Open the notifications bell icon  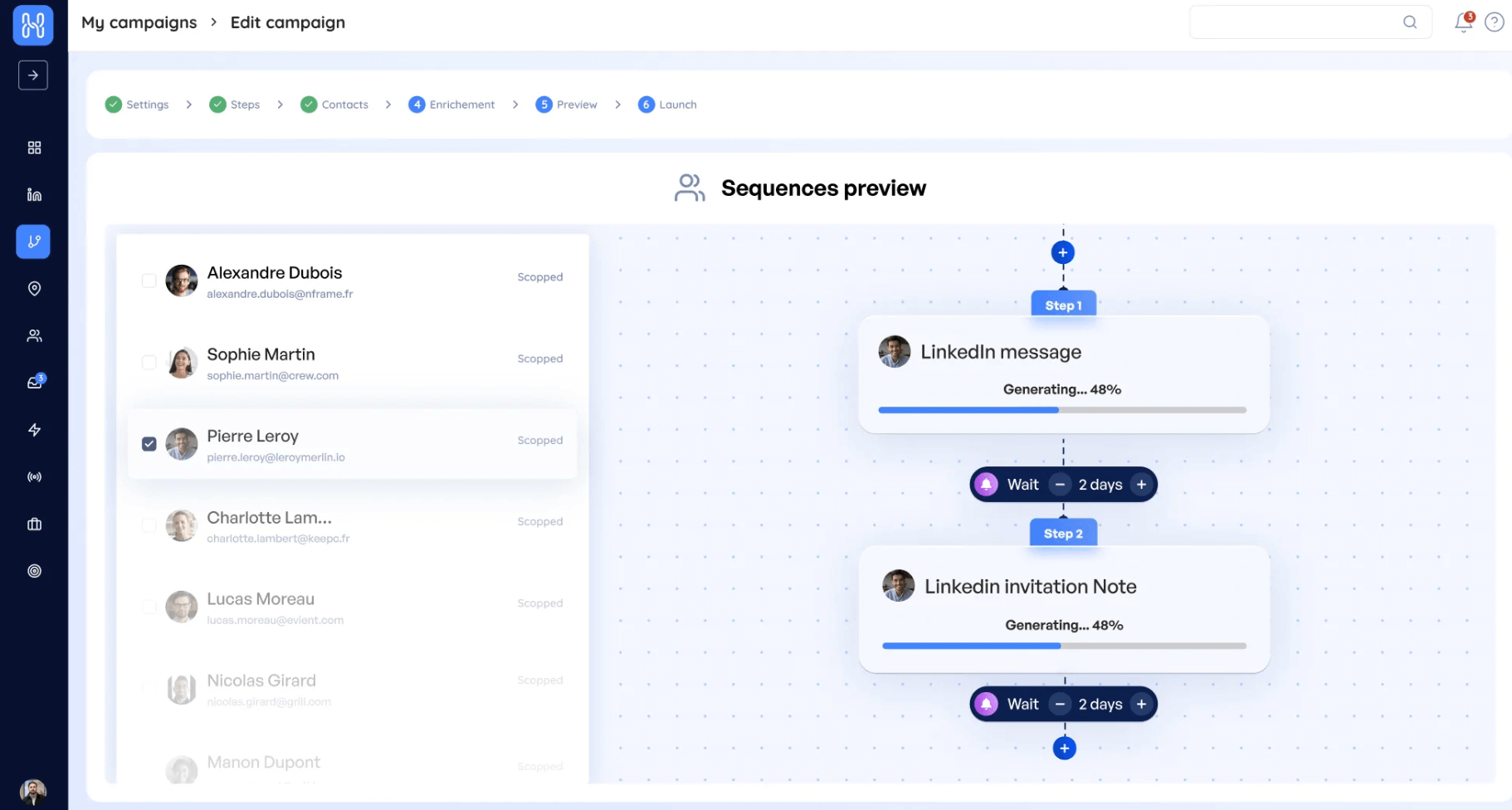pyautogui.click(x=1463, y=22)
